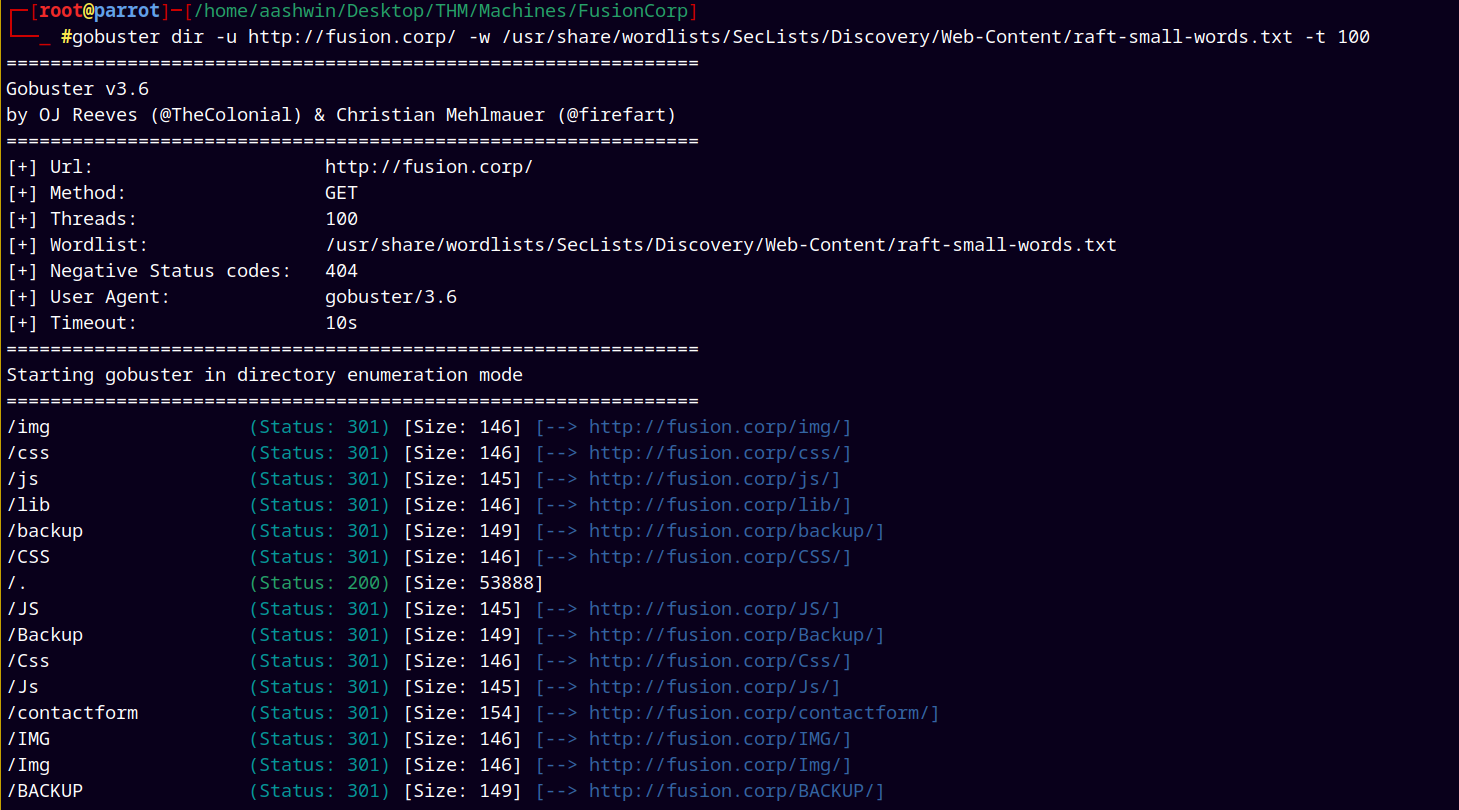Click the (Status: 200) text
Screen dimensions: 1459x810
pyautogui.click(x=319, y=583)
